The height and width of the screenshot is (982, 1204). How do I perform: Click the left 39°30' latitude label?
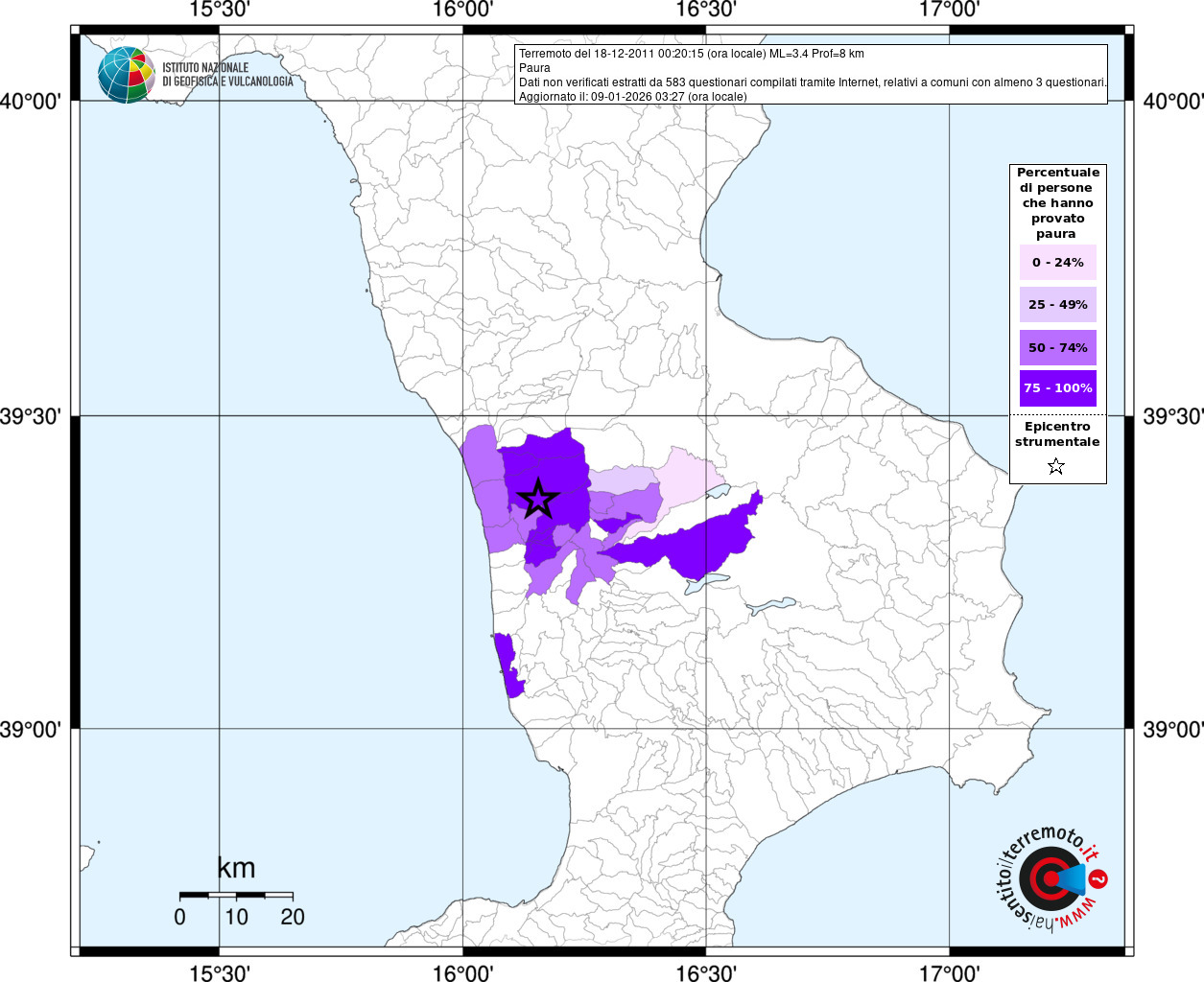31,415
